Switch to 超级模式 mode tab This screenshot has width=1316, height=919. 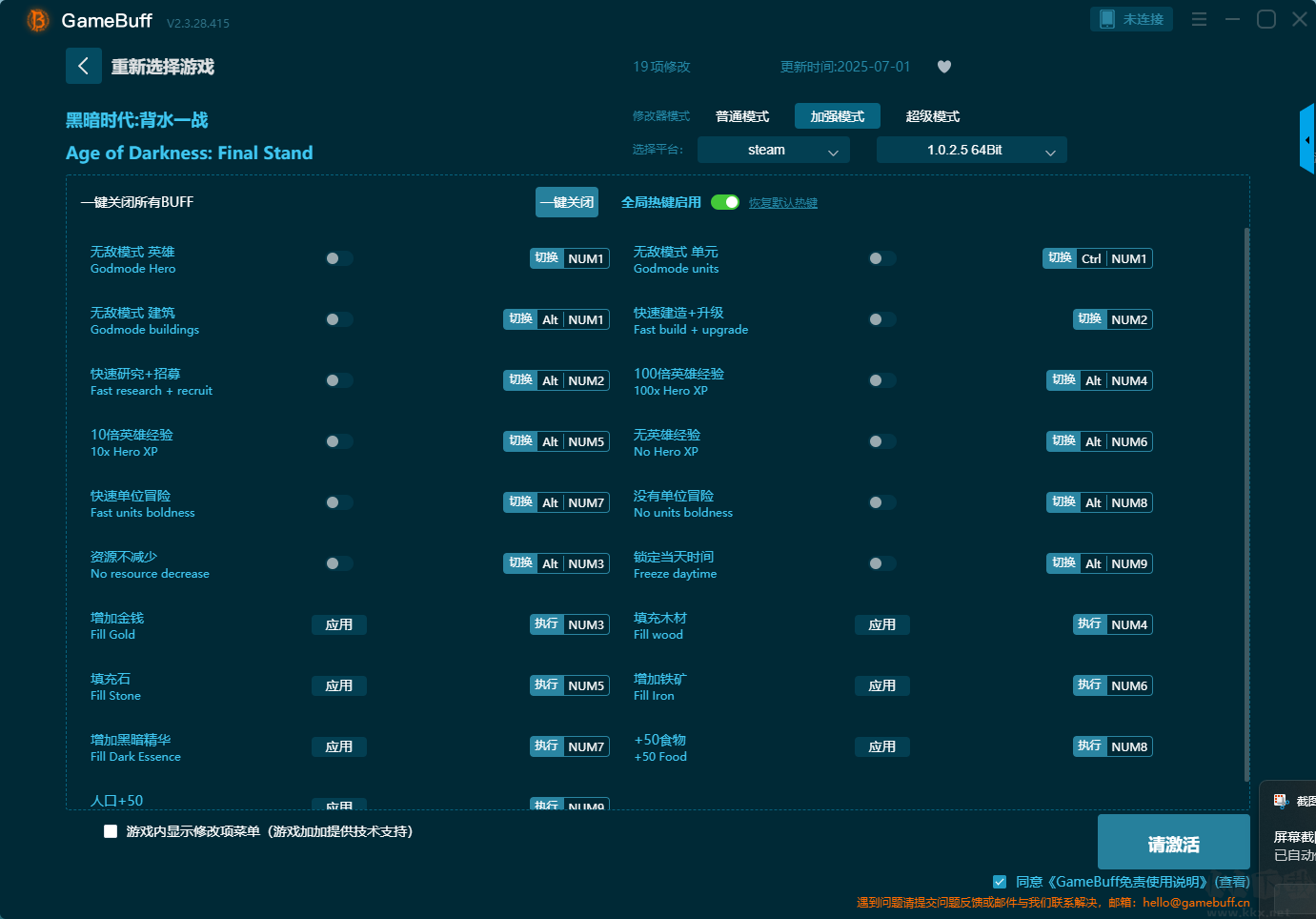[x=933, y=116]
